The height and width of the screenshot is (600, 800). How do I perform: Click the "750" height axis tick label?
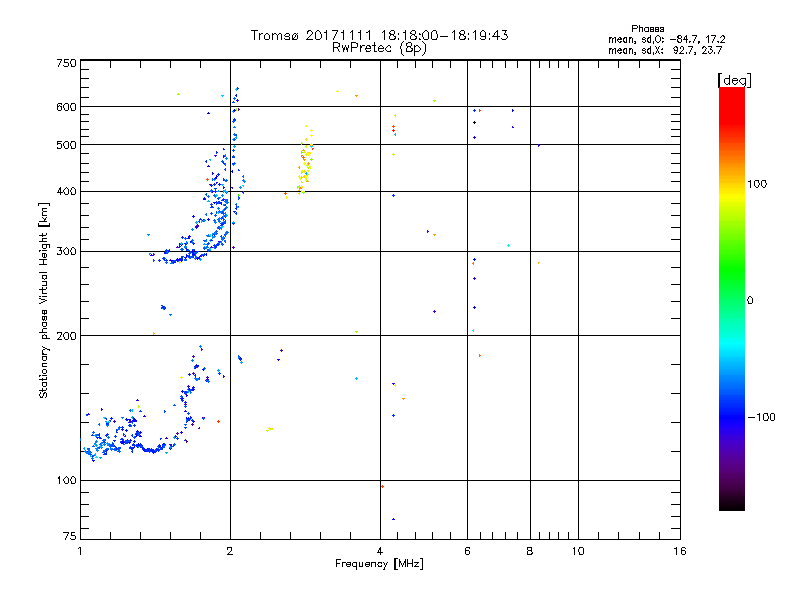point(66,63)
